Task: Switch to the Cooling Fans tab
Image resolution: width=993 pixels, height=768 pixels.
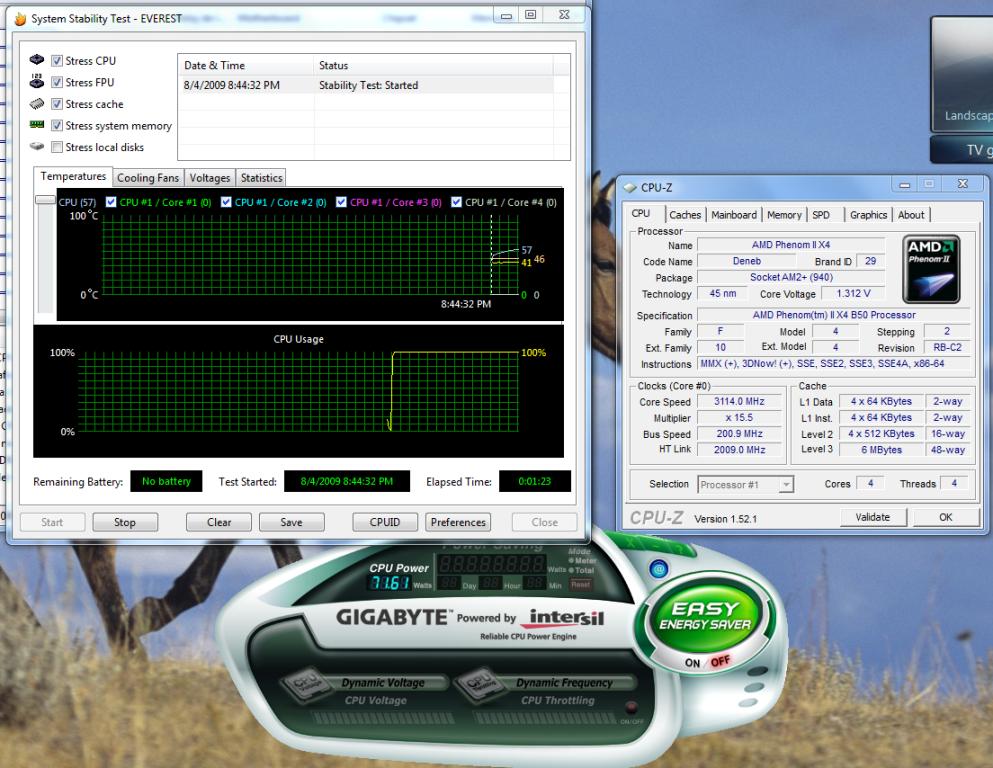Action: [148, 178]
